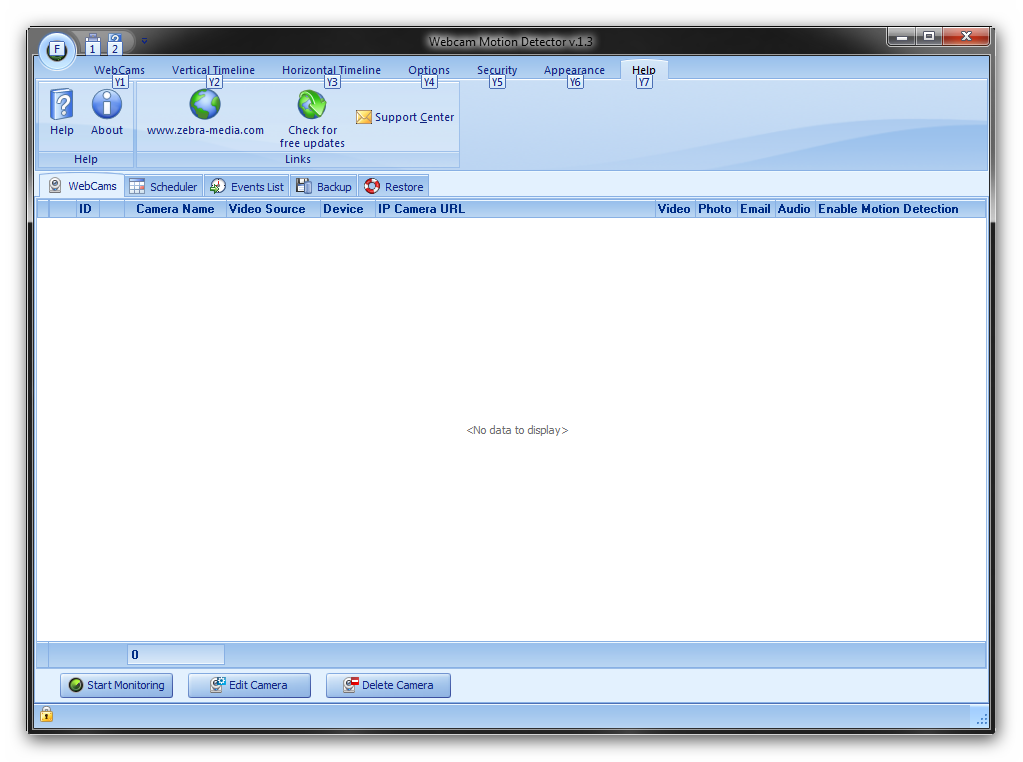The width and height of the screenshot is (1023, 762).
Task: Switch to the Scheduler tab
Action: click(x=164, y=187)
